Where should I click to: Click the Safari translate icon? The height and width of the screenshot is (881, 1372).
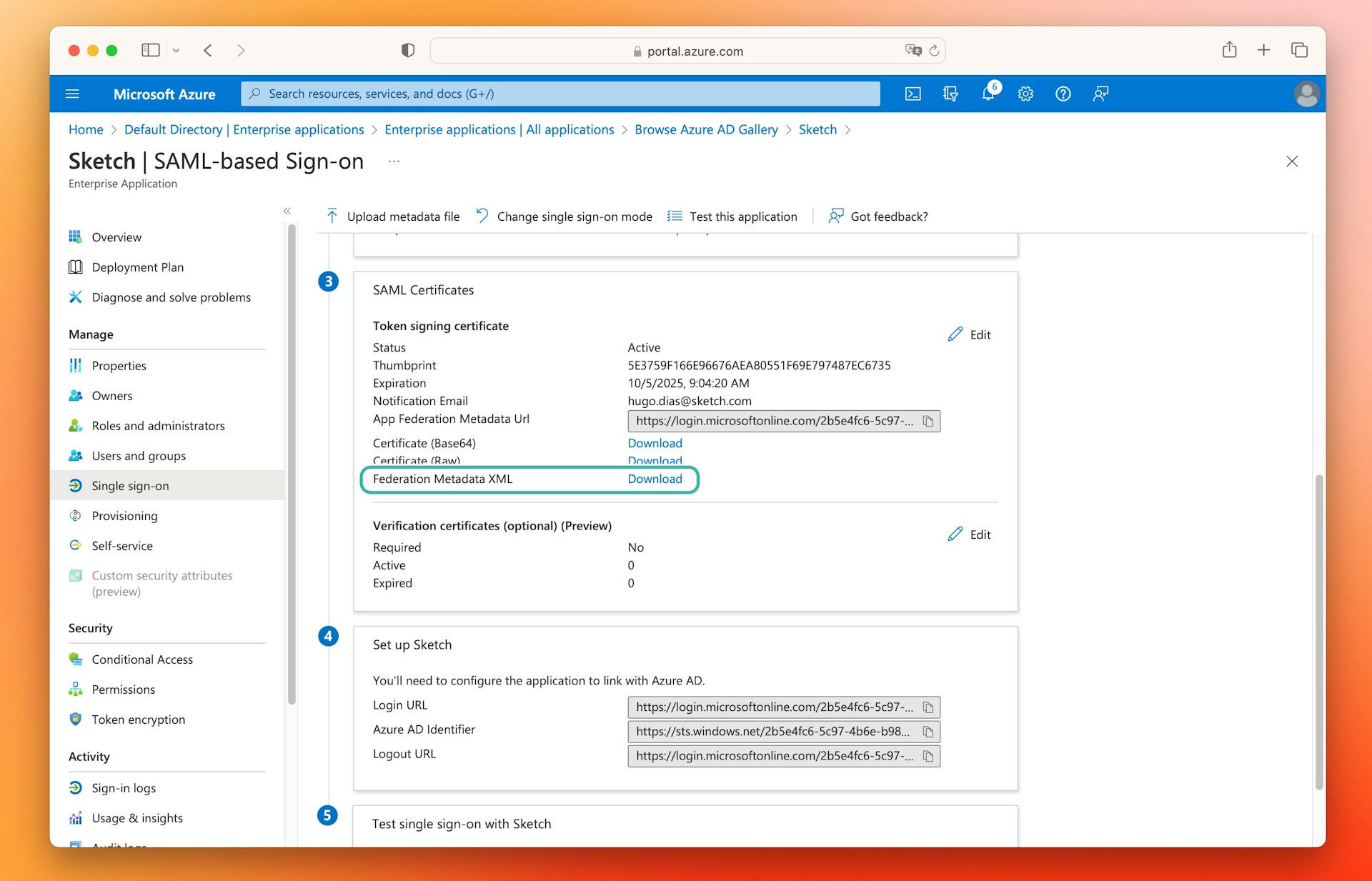tap(913, 50)
